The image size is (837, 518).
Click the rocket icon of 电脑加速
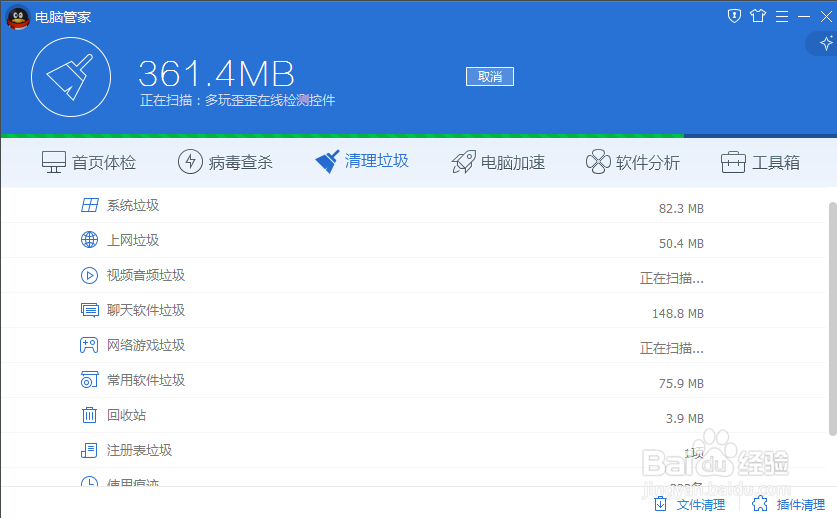pos(463,162)
